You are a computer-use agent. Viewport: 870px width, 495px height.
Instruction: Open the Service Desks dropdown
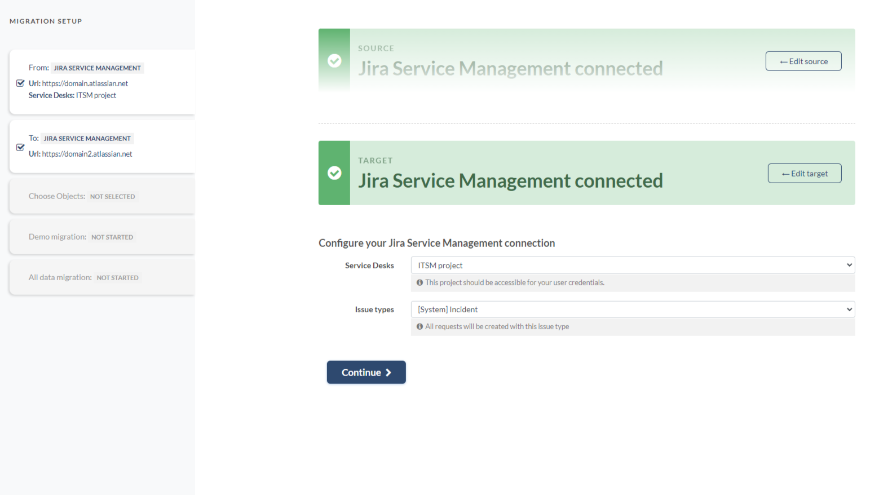632,265
